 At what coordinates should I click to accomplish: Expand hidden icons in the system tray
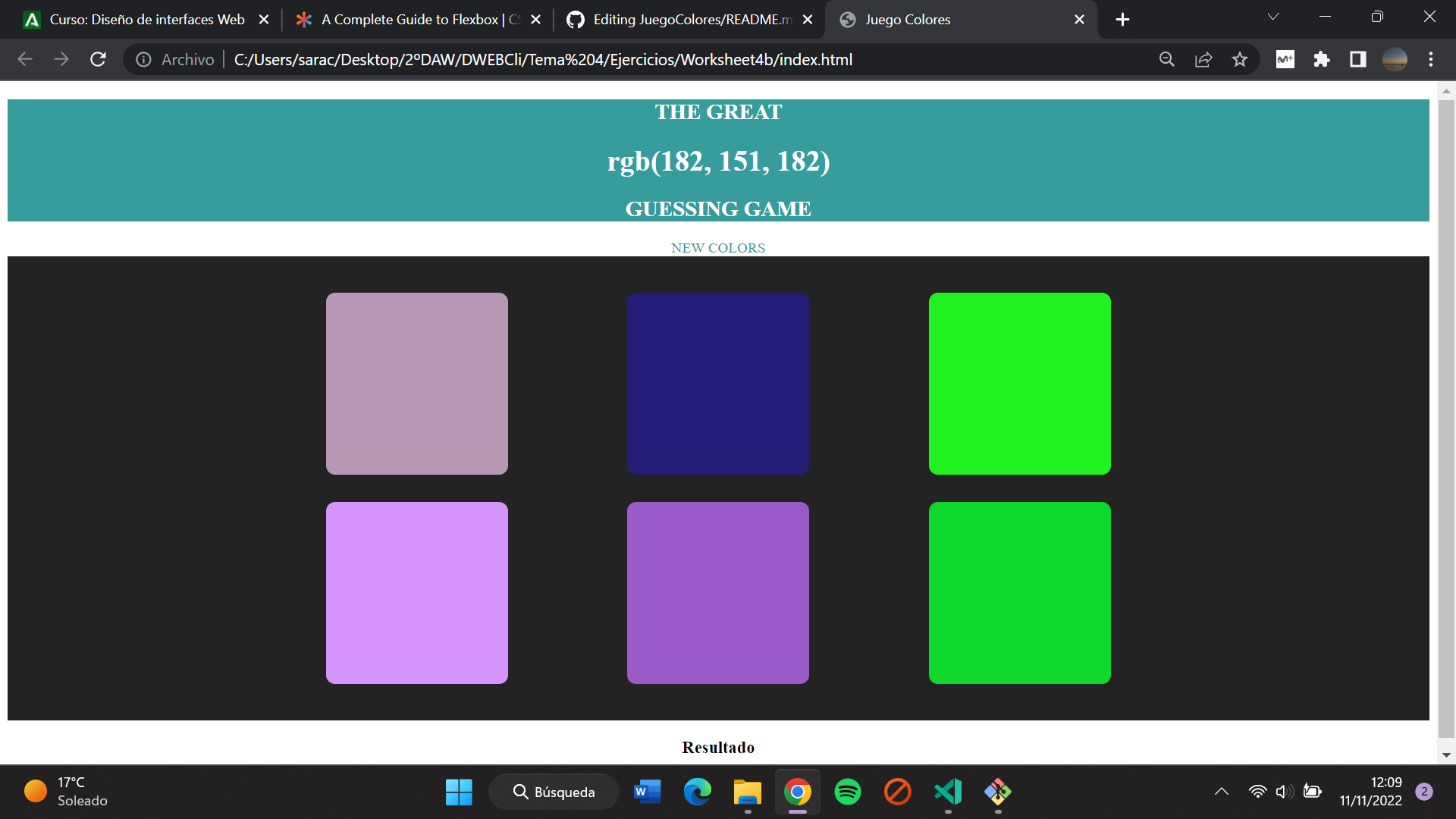[x=1221, y=792]
